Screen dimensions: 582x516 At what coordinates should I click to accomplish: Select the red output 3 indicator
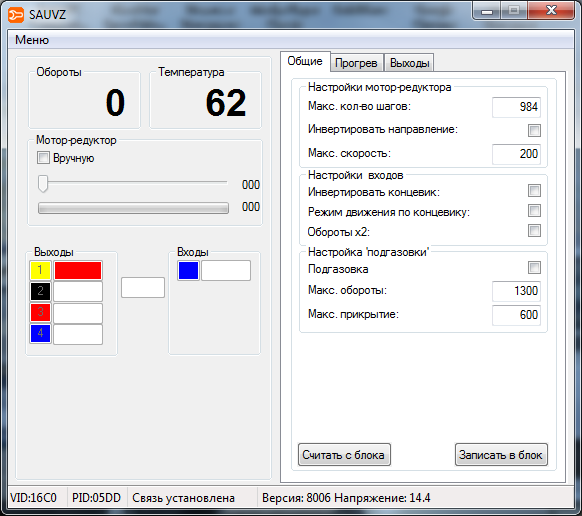point(40,312)
